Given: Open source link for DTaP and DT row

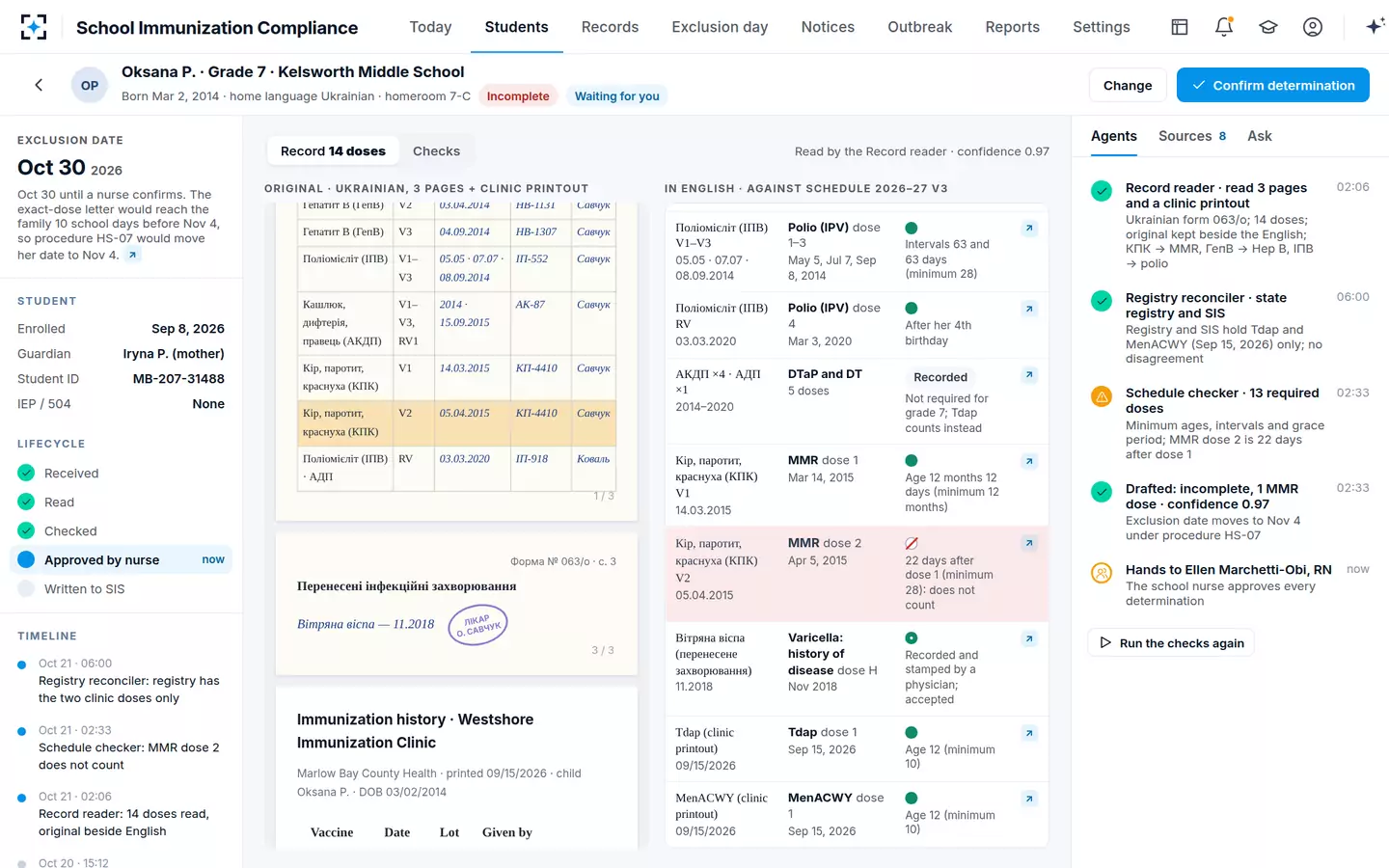Looking at the screenshot, I should point(1029,375).
